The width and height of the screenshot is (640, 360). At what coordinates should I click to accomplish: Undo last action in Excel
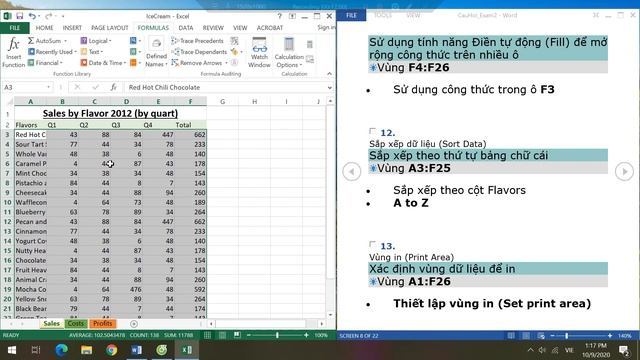[32, 16]
